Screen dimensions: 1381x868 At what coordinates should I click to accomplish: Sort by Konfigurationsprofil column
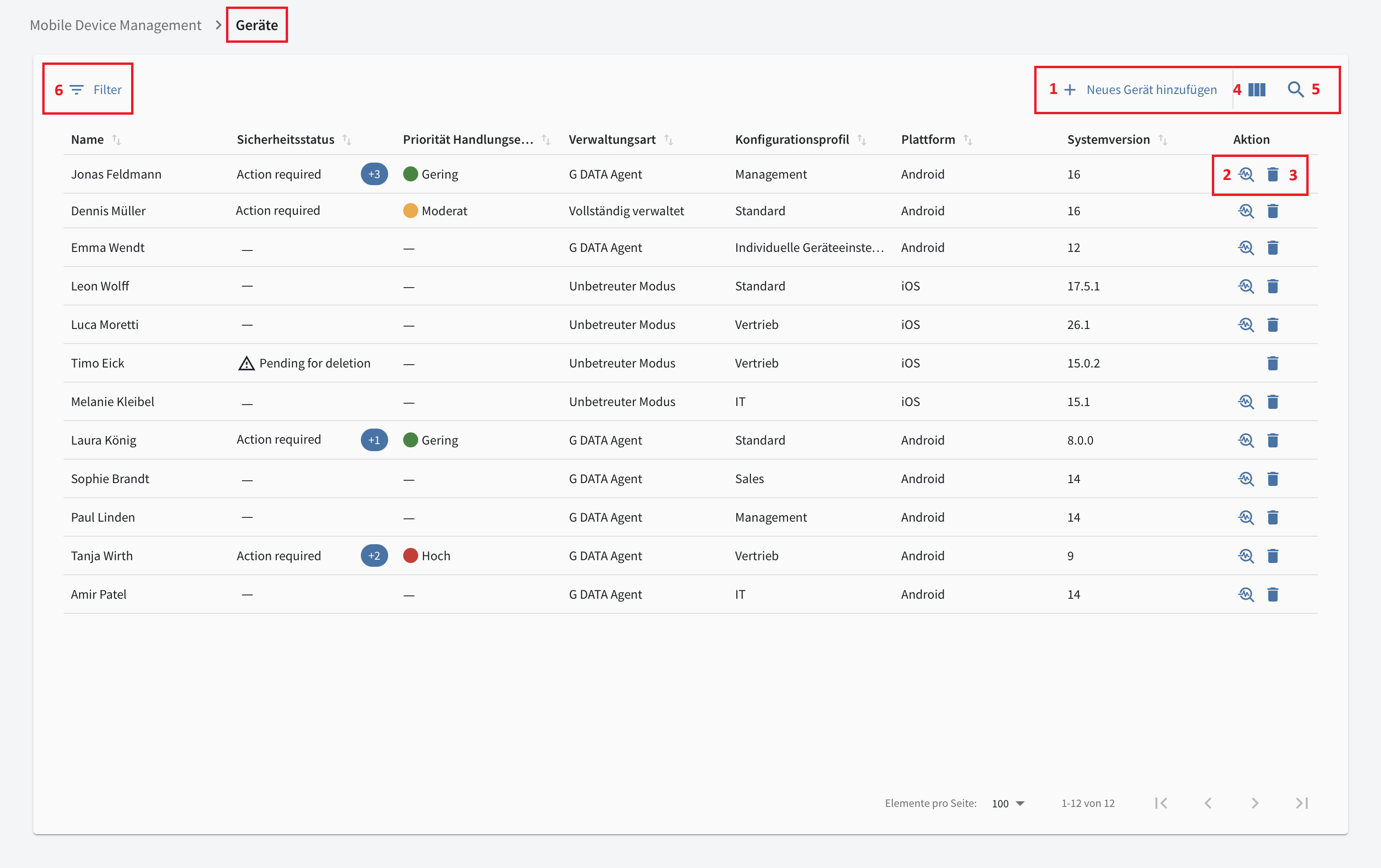pyautogui.click(x=862, y=140)
